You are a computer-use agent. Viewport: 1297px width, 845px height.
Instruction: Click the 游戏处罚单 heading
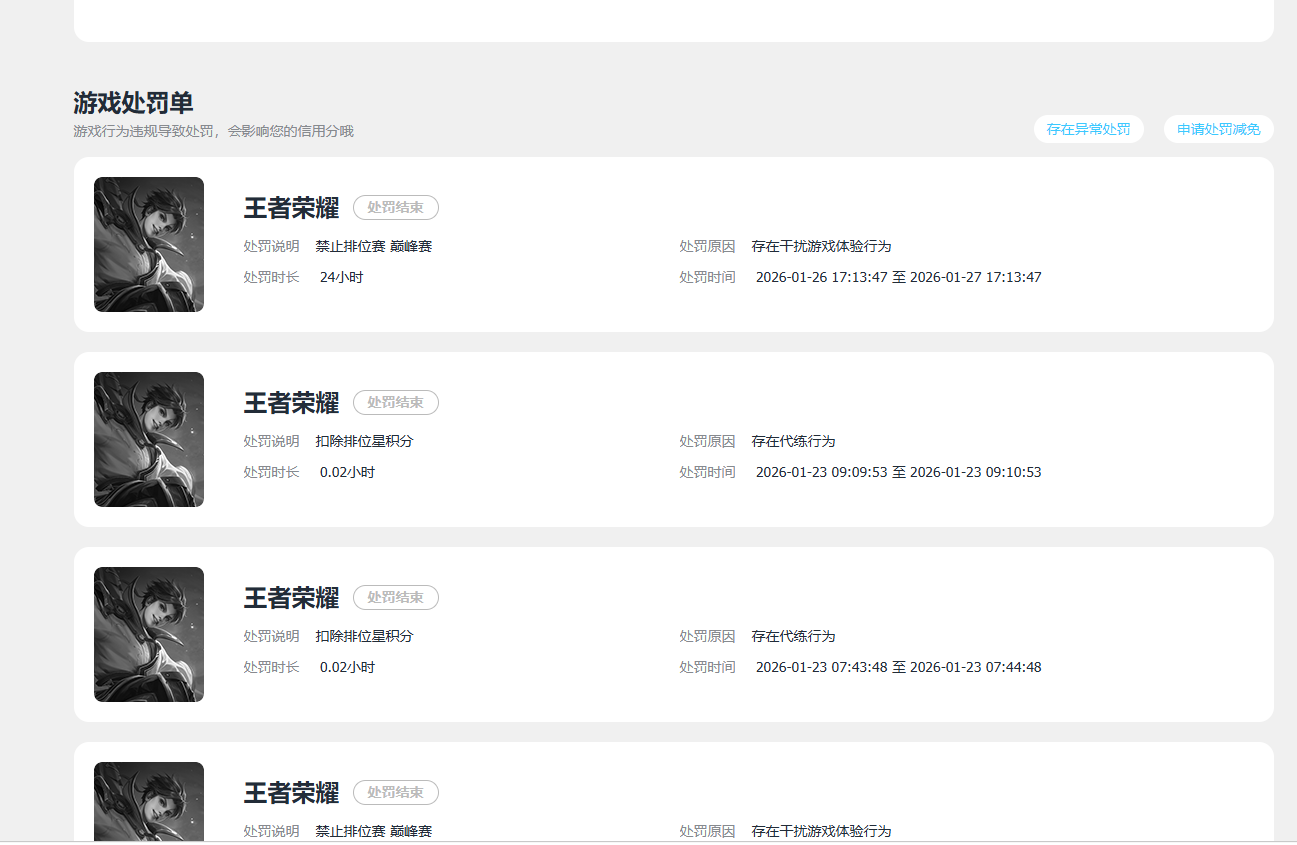(133, 103)
